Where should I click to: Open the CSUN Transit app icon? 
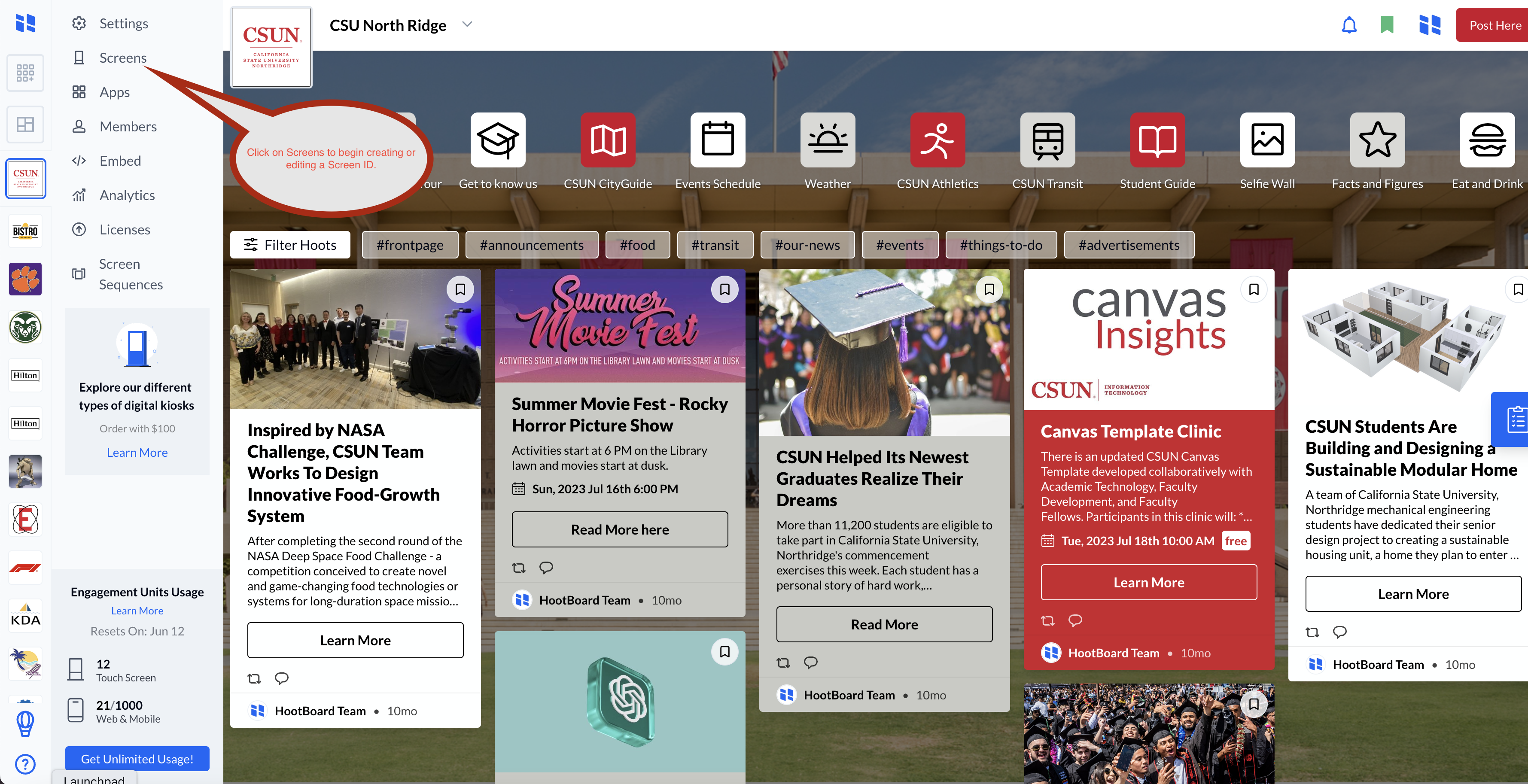pos(1047,140)
